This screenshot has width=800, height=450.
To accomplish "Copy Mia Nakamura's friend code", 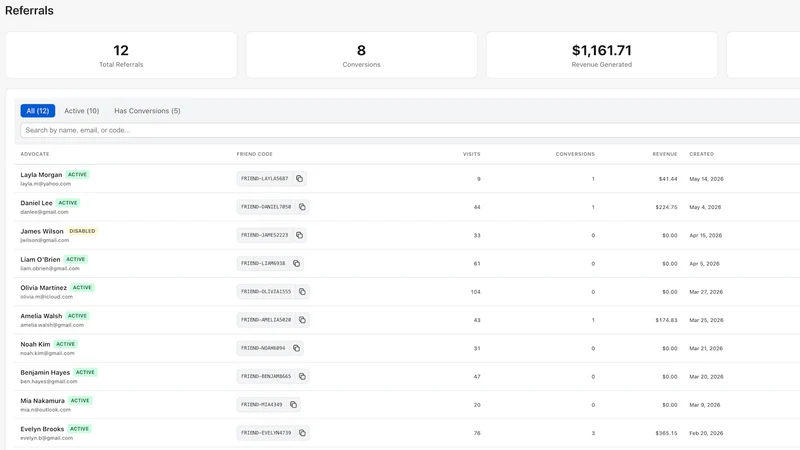I will tap(293, 405).
